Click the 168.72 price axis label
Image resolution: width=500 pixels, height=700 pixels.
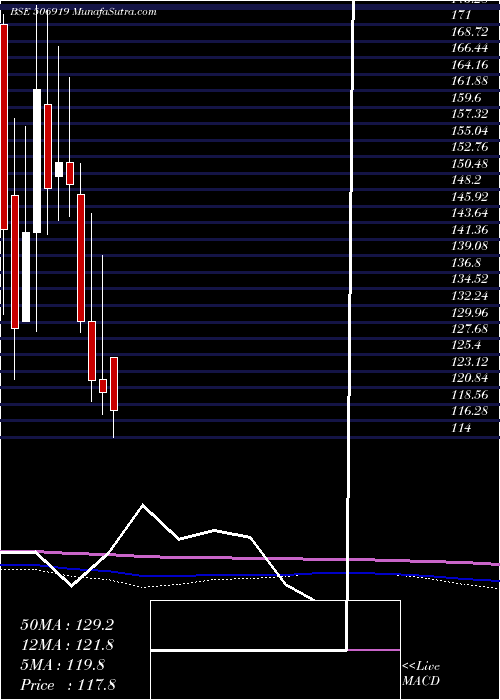coord(470,32)
